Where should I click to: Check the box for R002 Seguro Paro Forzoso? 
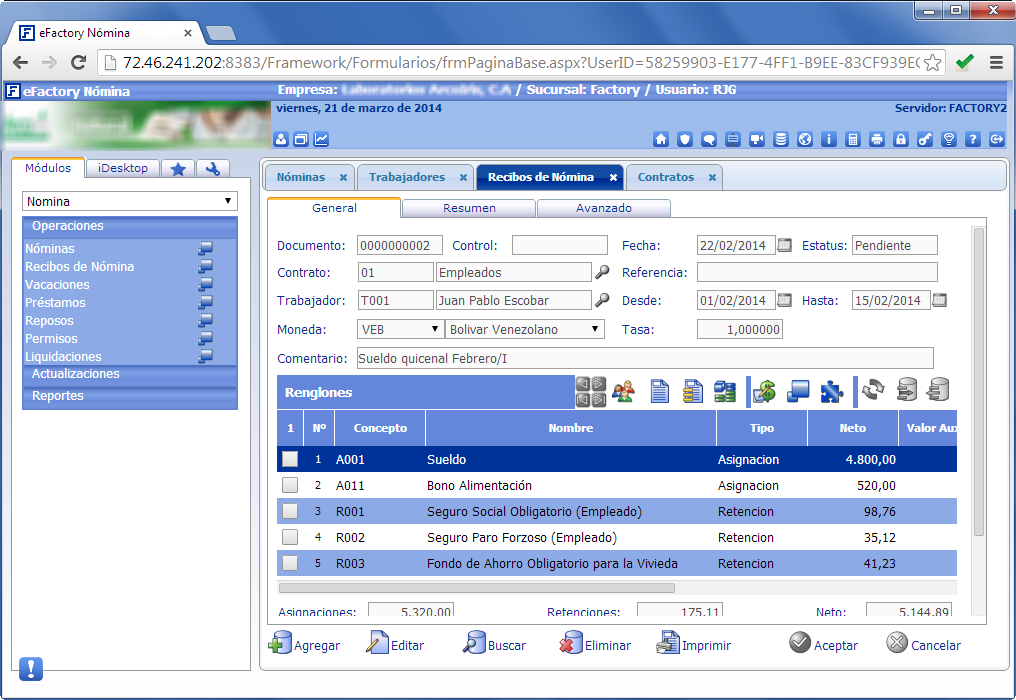click(x=290, y=537)
